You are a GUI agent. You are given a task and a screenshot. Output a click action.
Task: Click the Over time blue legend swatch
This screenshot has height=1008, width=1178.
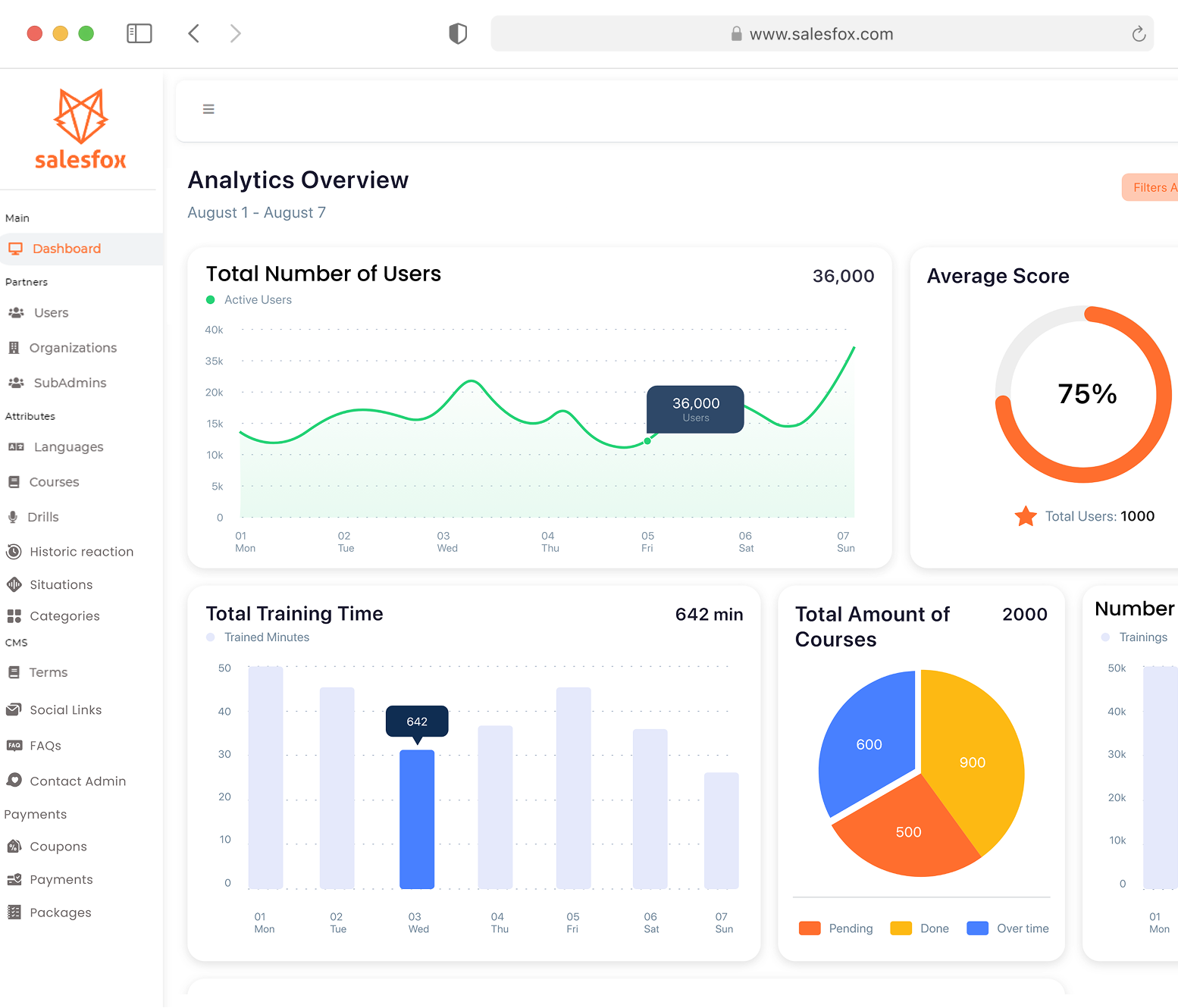(x=977, y=928)
